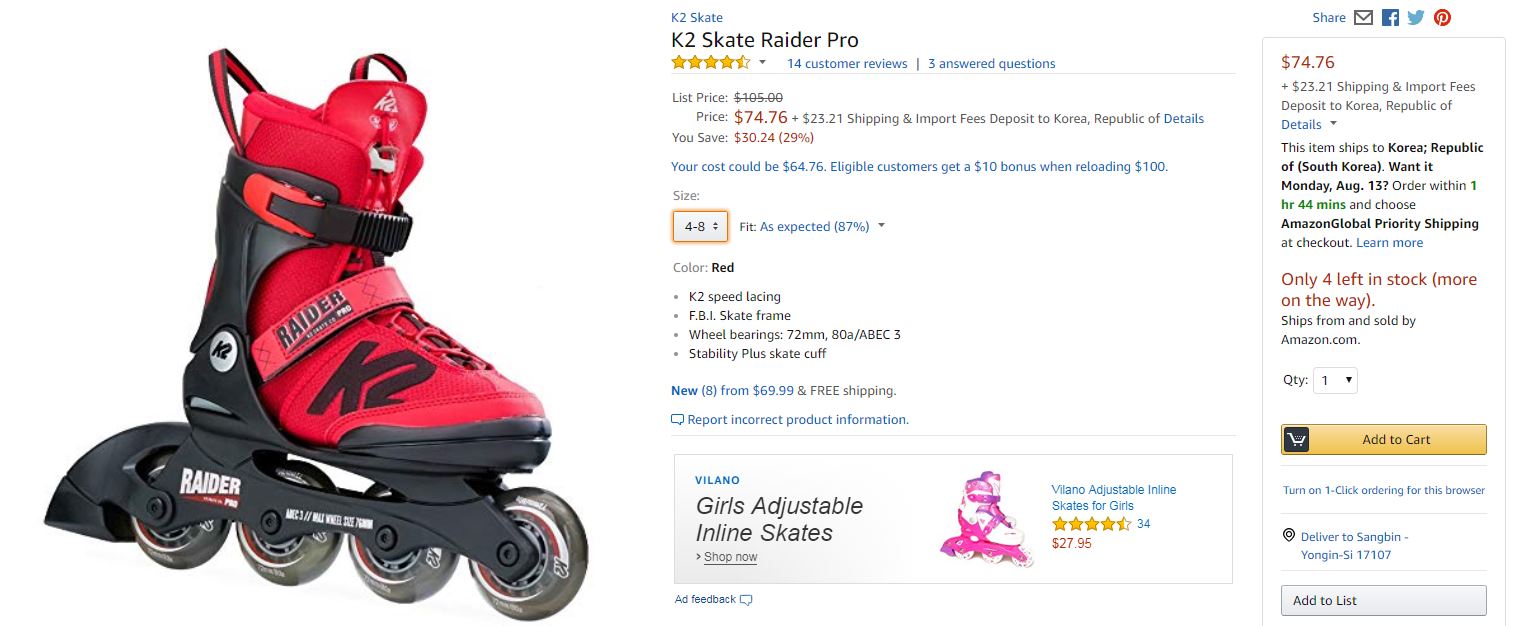Click the location pin delivery icon
Screen dimensions: 1514x626
coord(1289,536)
